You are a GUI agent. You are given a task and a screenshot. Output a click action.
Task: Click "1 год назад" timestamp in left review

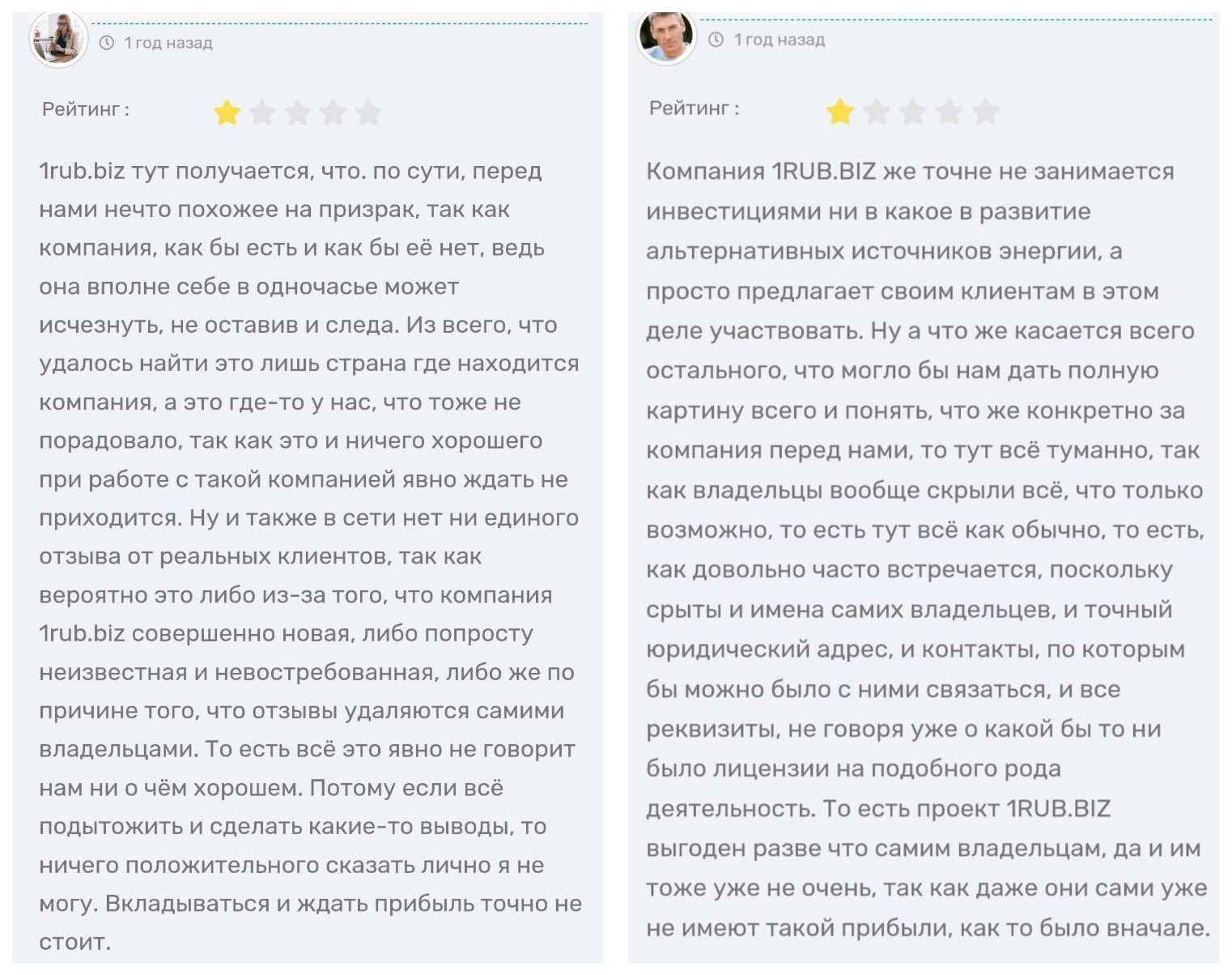168,43
